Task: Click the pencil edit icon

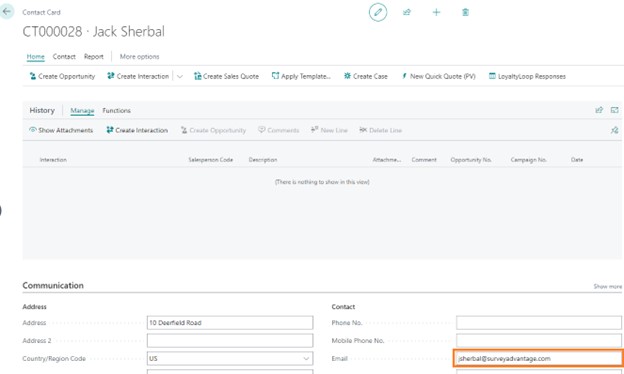Action: (378, 12)
